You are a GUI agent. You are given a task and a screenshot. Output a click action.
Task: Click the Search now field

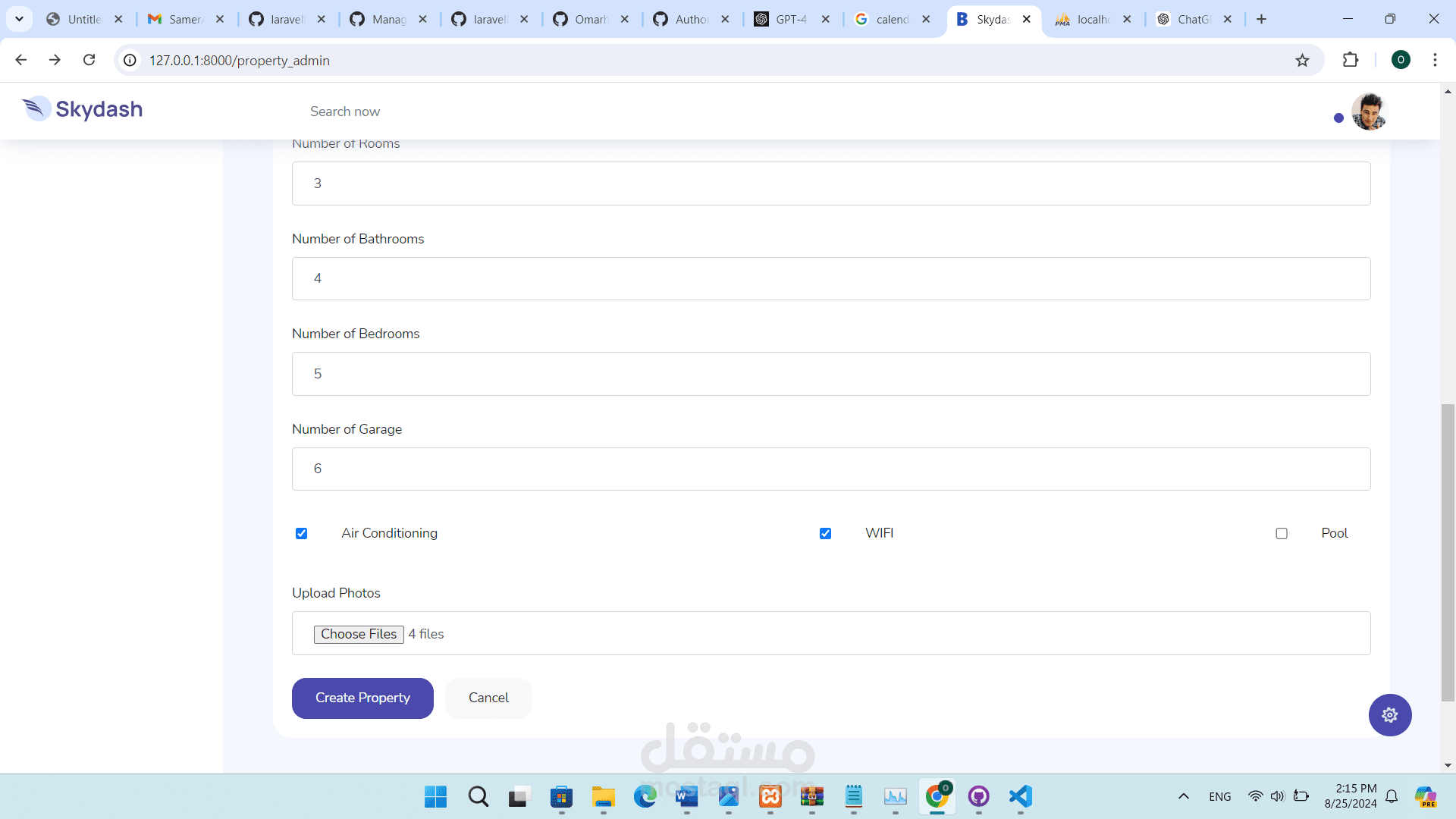click(x=345, y=111)
